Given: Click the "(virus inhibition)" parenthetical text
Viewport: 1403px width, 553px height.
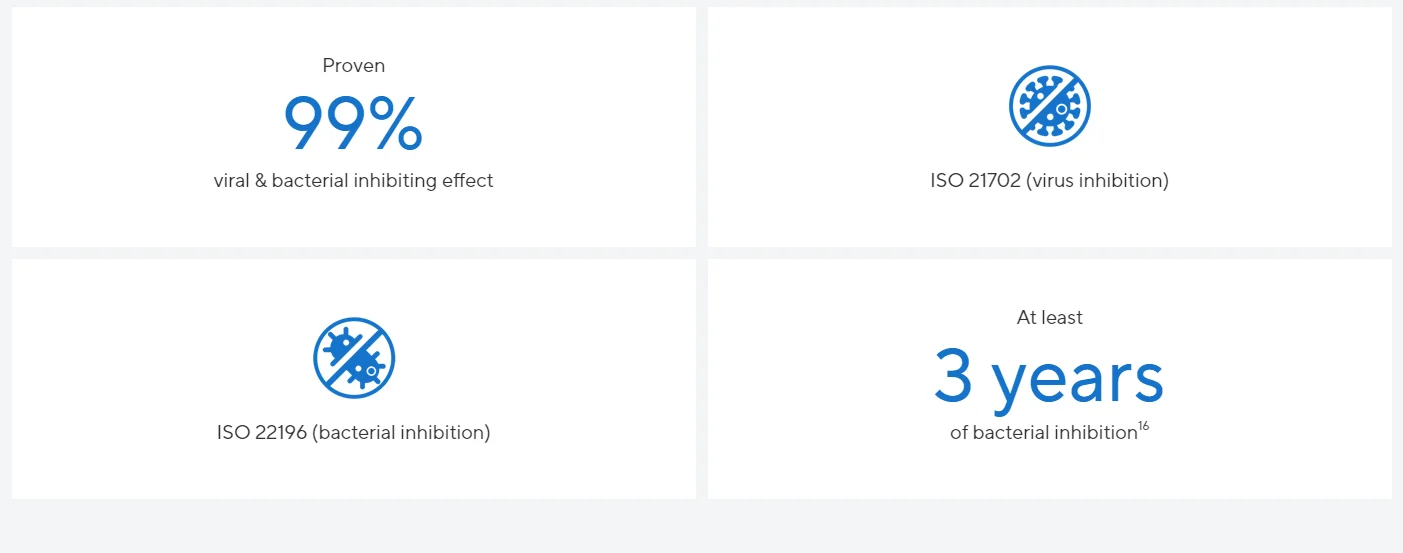Looking at the screenshot, I should [x=1097, y=181].
